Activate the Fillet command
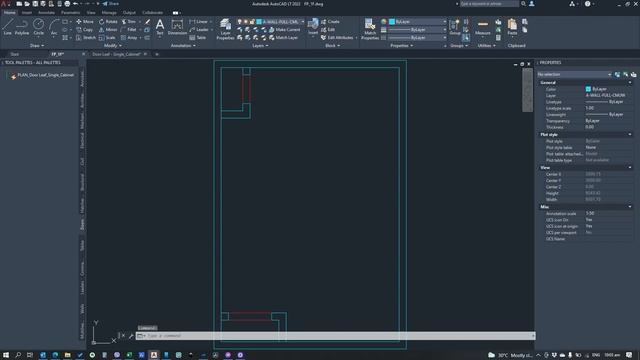The height and width of the screenshot is (360, 640). point(129,30)
